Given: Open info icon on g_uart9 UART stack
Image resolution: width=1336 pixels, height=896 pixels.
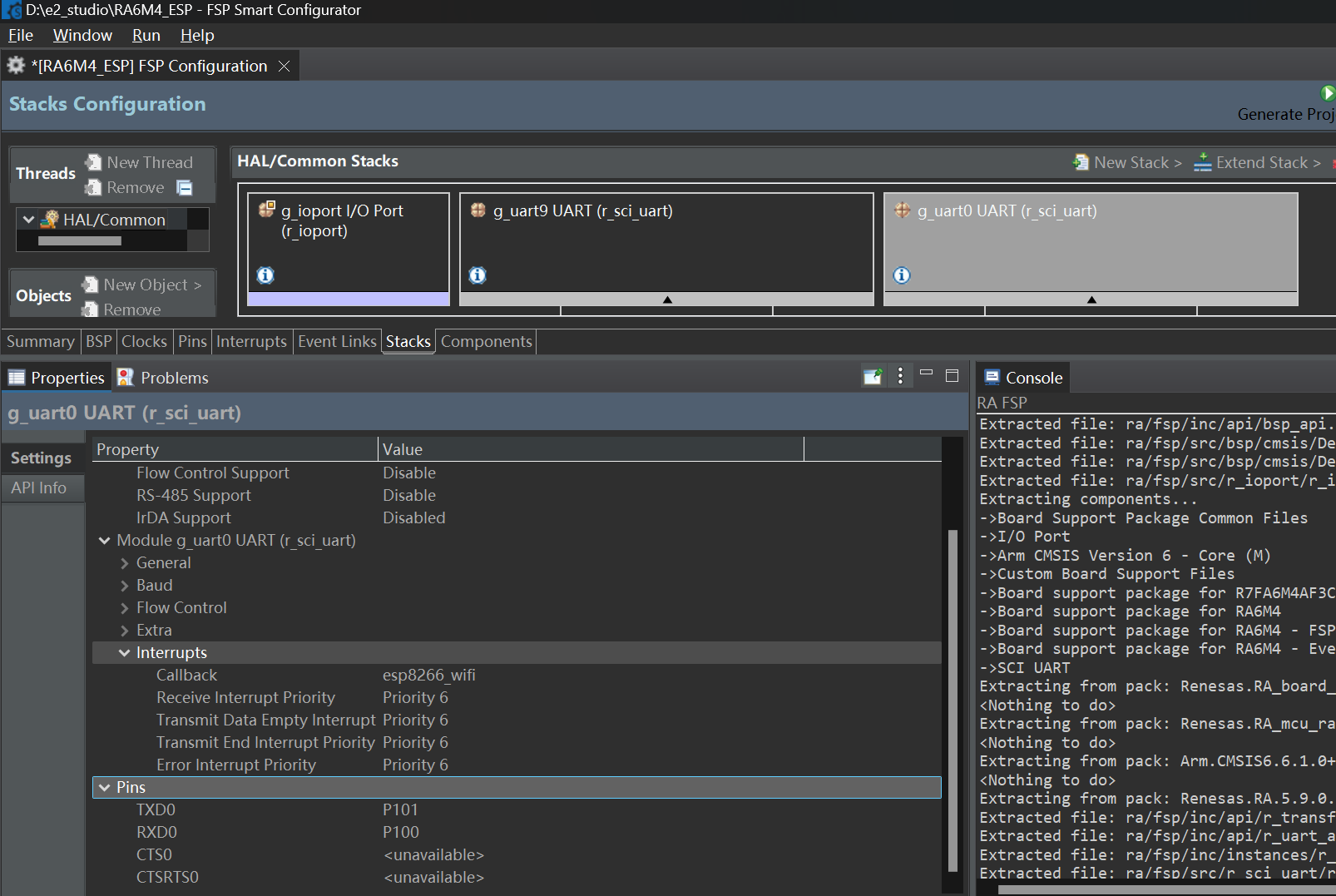Looking at the screenshot, I should pos(477,275).
